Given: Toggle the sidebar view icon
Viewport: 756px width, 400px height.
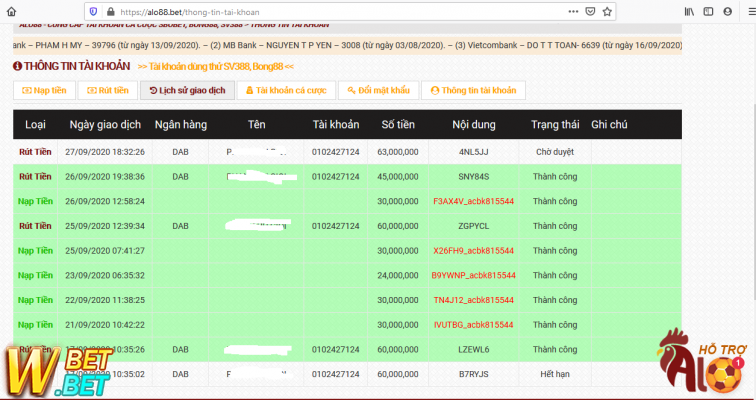Looking at the screenshot, I should pyautogui.click(x=708, y=12).
